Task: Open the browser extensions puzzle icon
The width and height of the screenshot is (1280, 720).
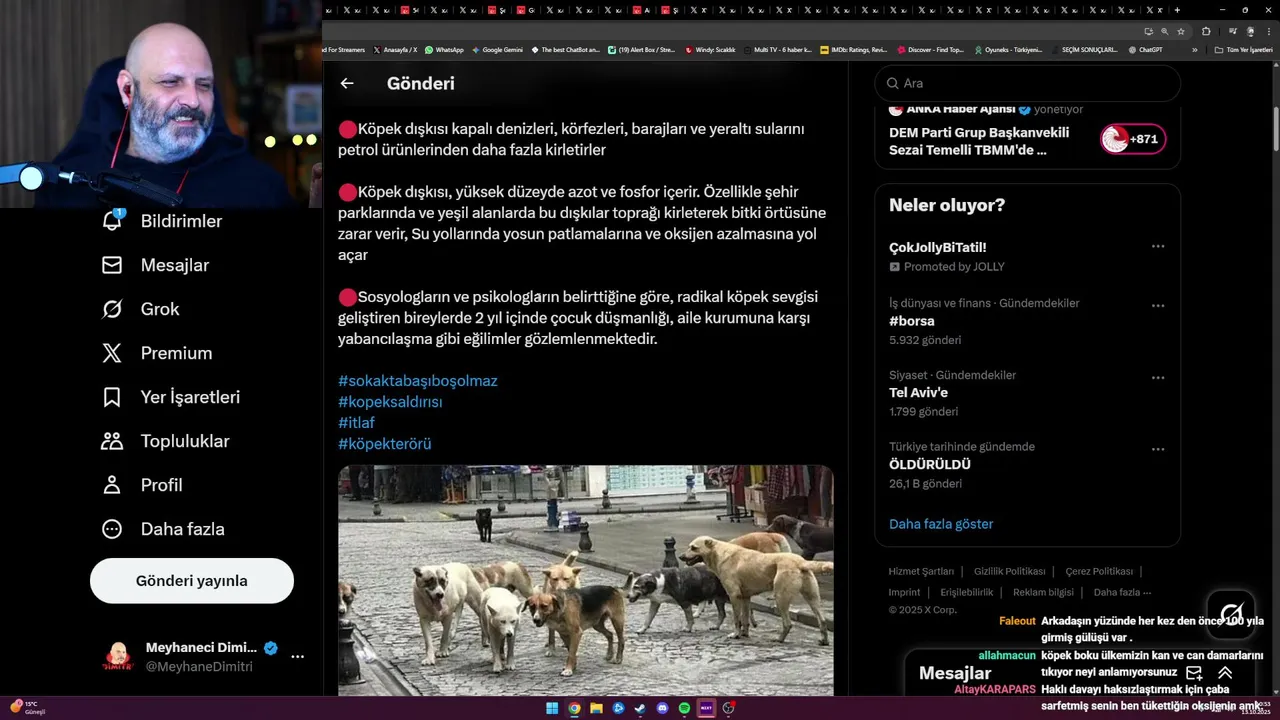Action: click(x=1206, y=31)
